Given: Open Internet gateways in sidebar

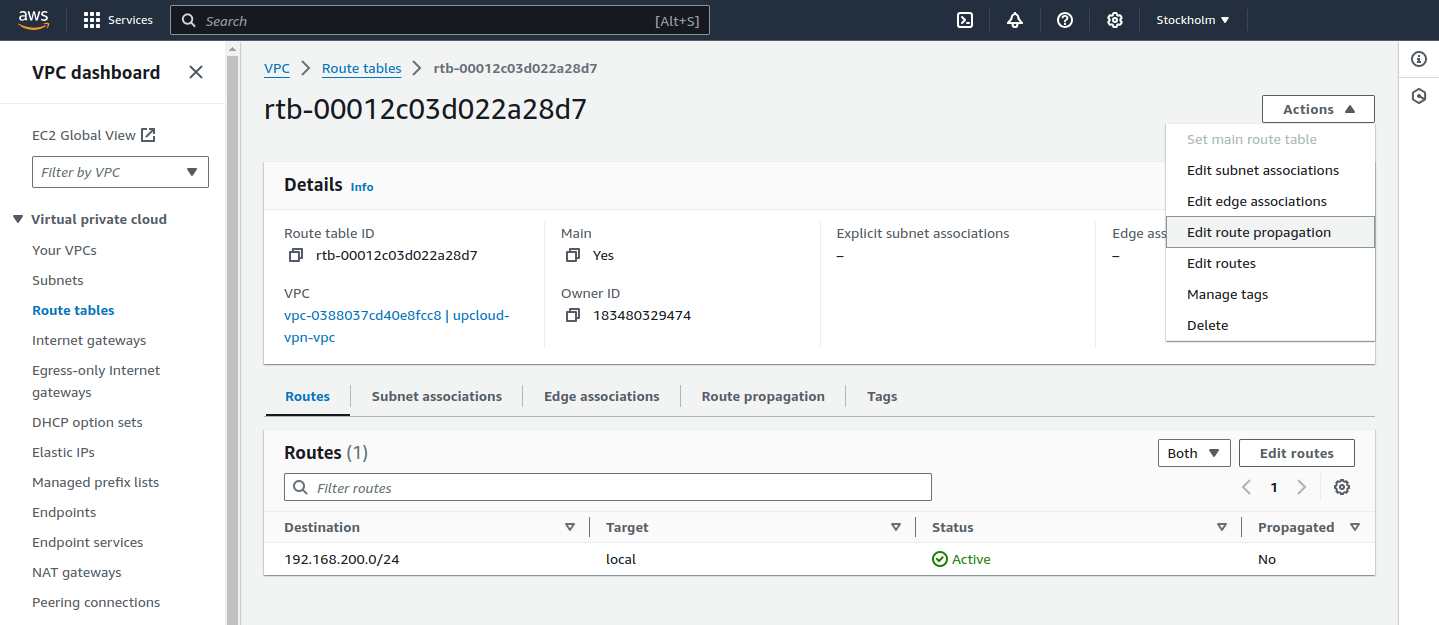Looking at the screenshot, I should [89, 340].
